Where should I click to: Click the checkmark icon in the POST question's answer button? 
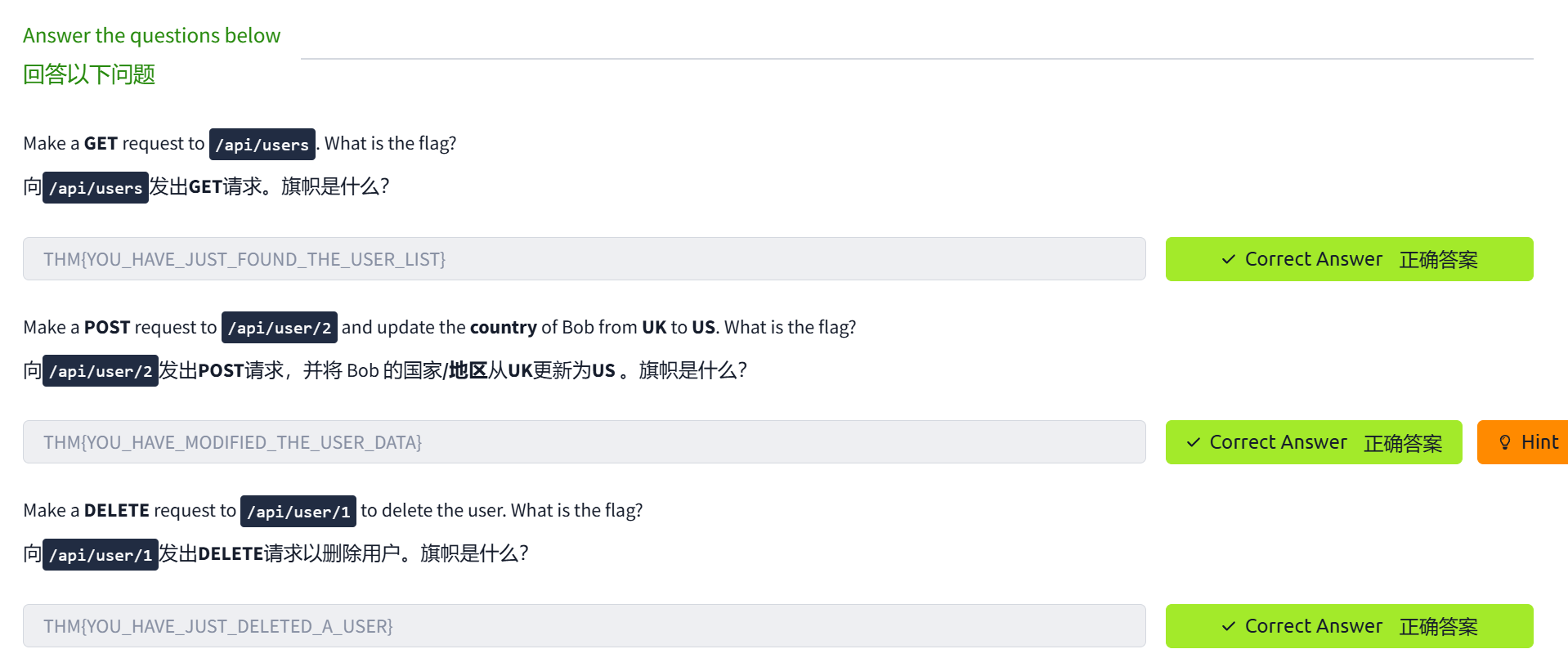tap(1193, 443)
